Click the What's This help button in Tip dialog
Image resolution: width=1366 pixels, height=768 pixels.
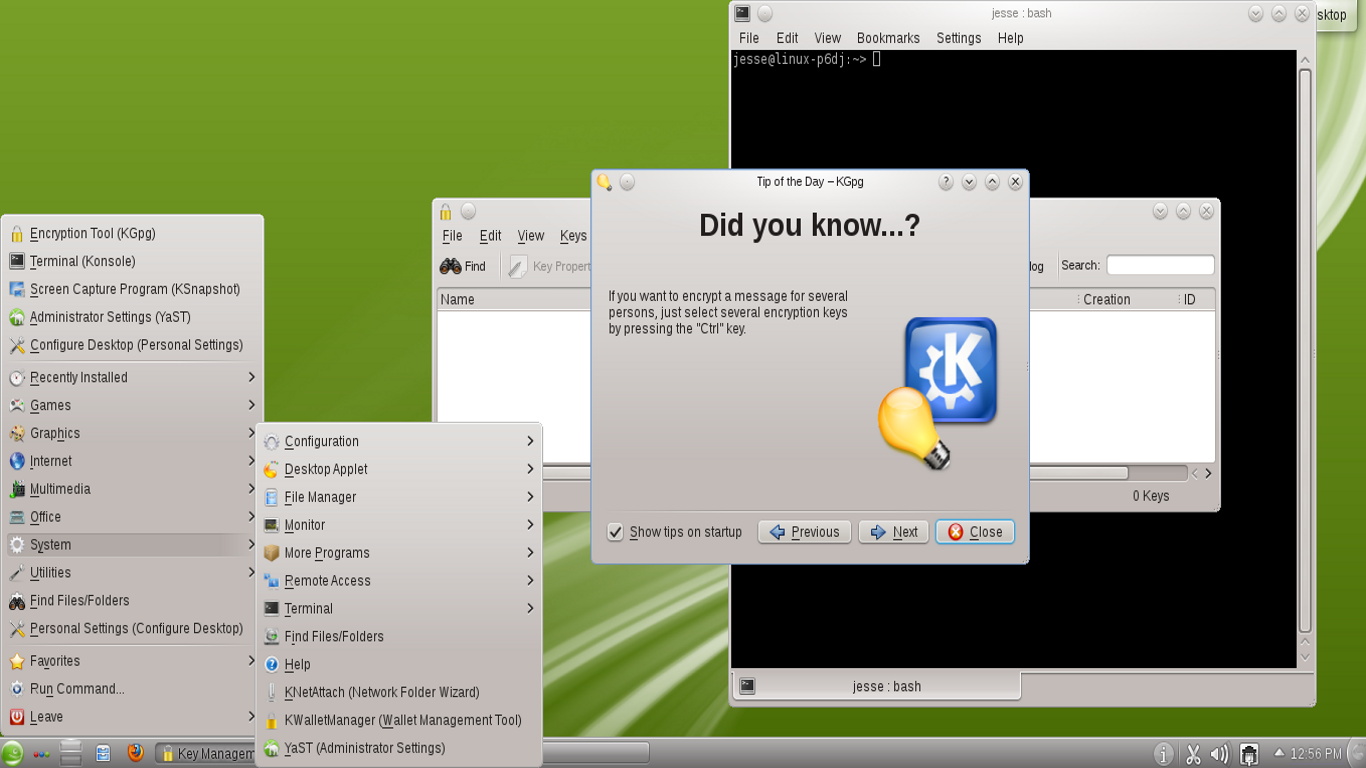pyautogui.click(x=946, y=182)
